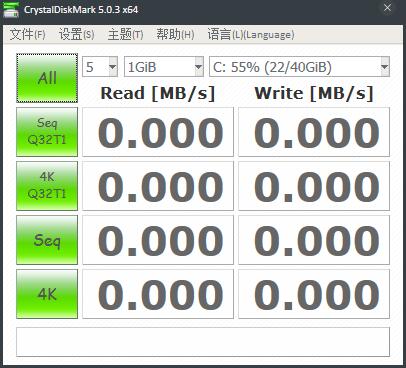Click the Seq read result value
Viewport: 406px width, 368px height.
click(x=158, y=240)
